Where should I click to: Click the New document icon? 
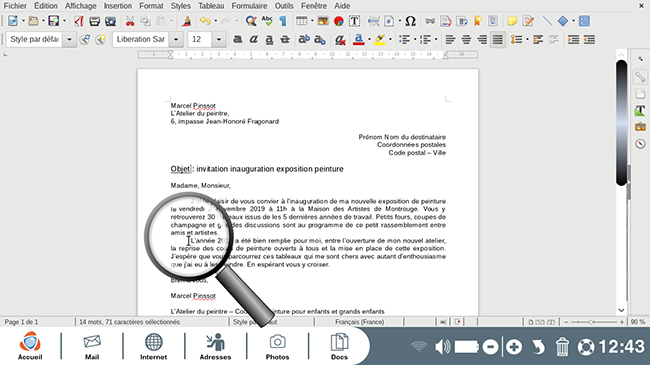13,21
